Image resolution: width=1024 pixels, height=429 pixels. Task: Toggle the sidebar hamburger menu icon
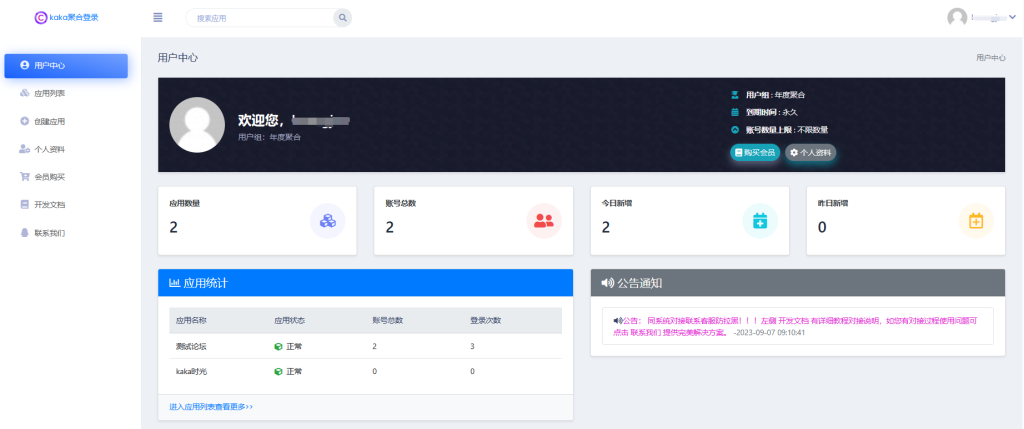click(157, 18)
